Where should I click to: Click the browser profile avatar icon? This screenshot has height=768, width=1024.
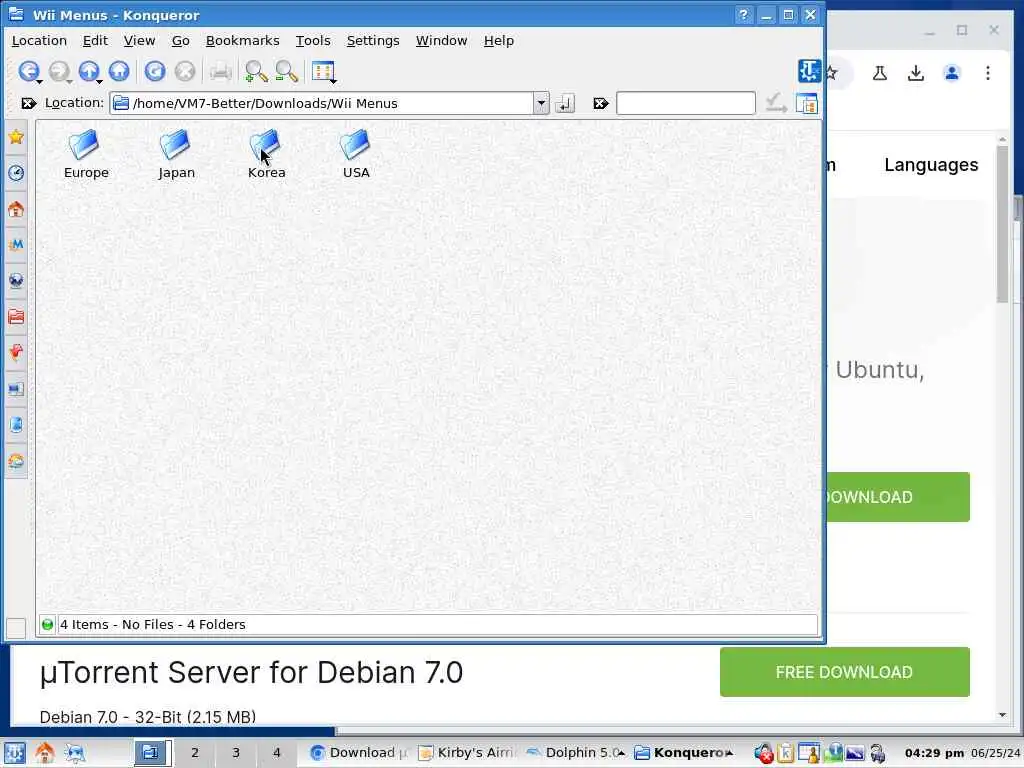point(952,73)
